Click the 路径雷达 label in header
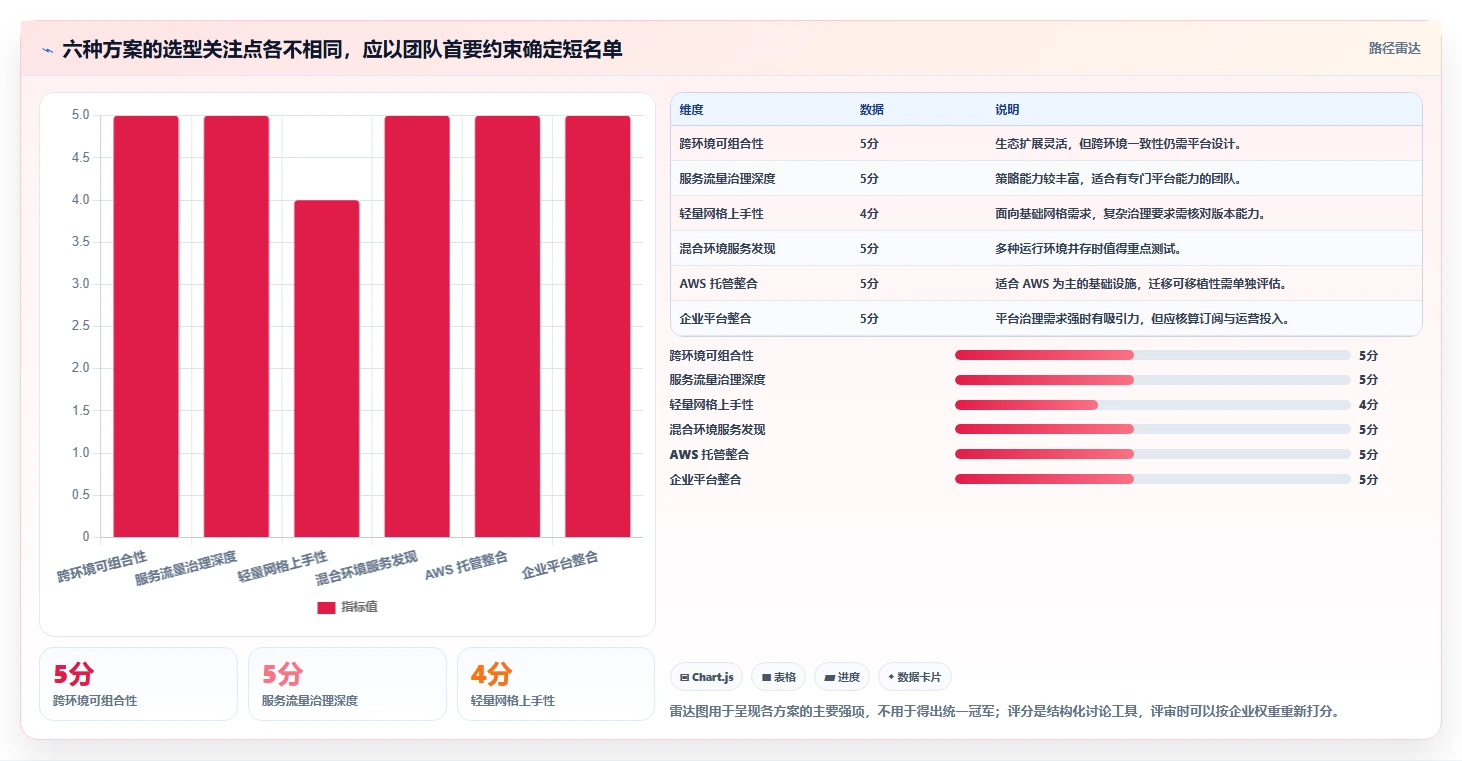The width and height of the screenshot is (1462, 761). [x=1394, y=48]
